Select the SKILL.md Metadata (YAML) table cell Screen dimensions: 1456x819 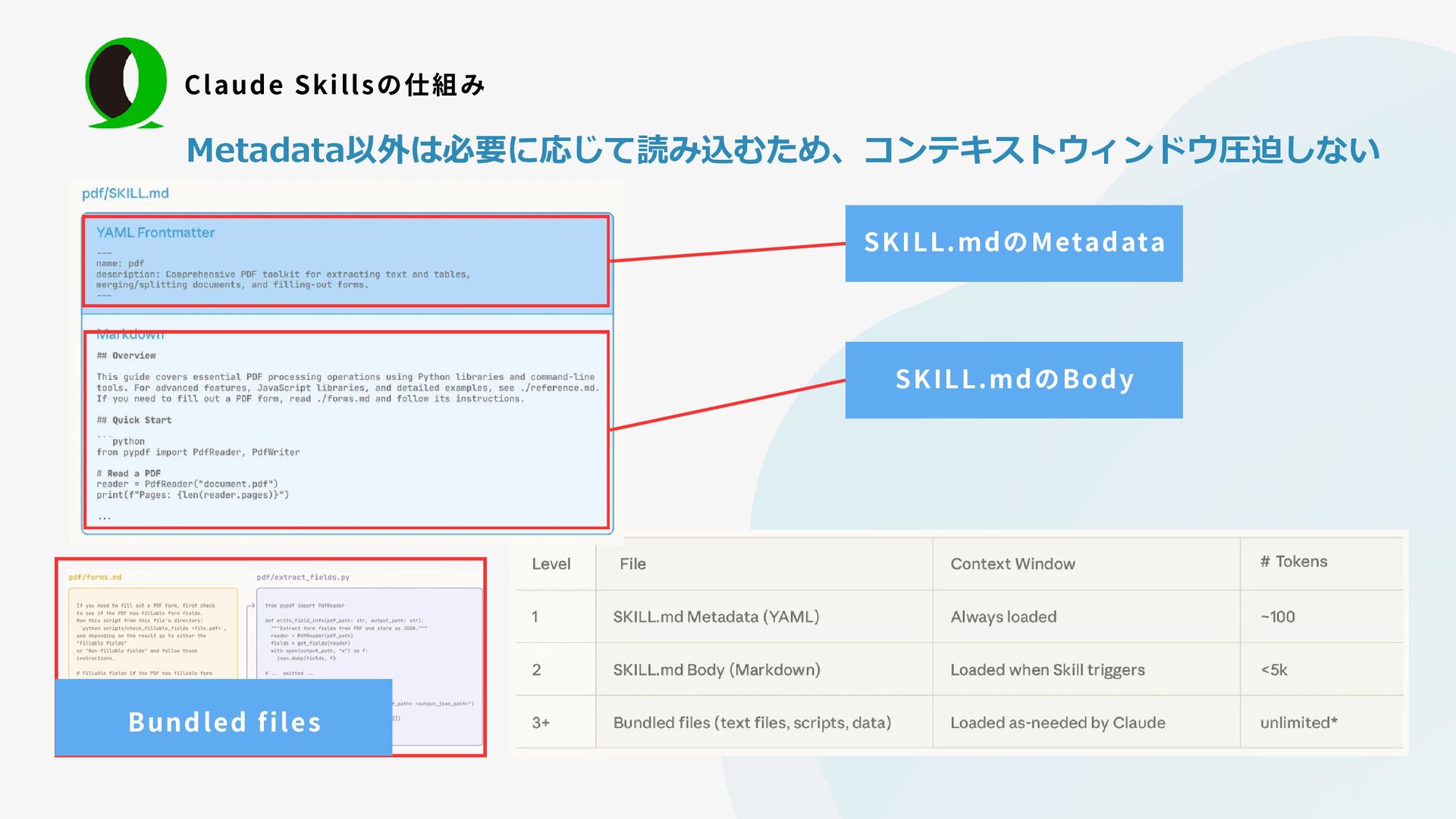716,617
